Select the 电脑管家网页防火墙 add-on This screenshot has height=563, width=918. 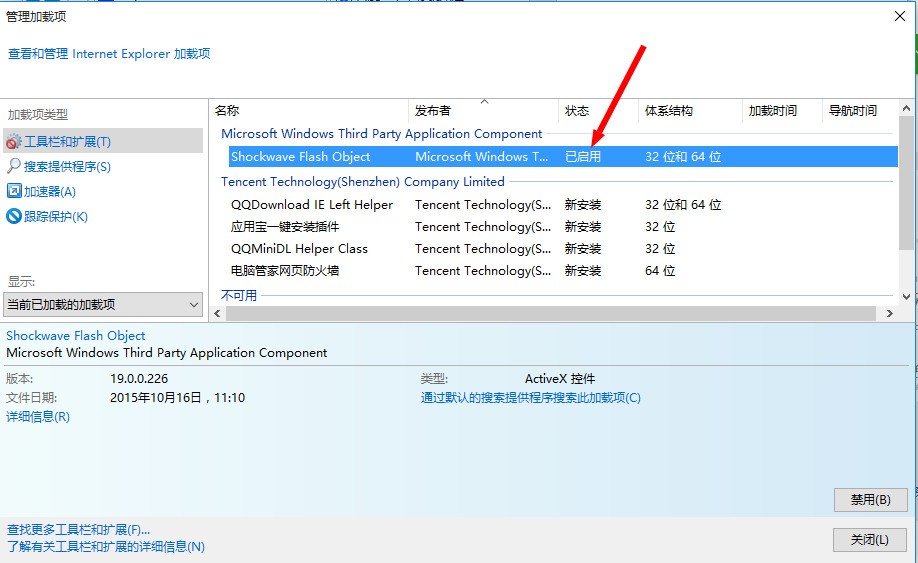(x=285, y=271)
